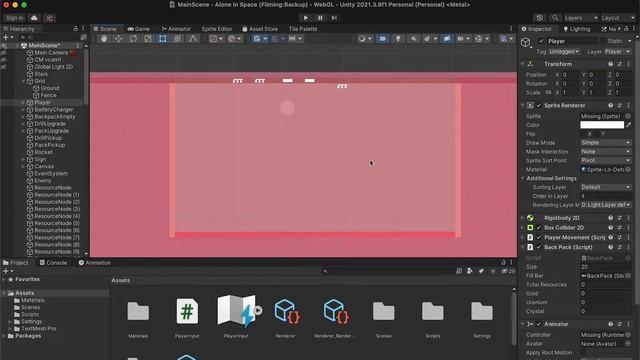Image resolution: width=640 pixels, height=360 pixels.
Task: Expand the Canvas object
Action: (x=23, y=167)
